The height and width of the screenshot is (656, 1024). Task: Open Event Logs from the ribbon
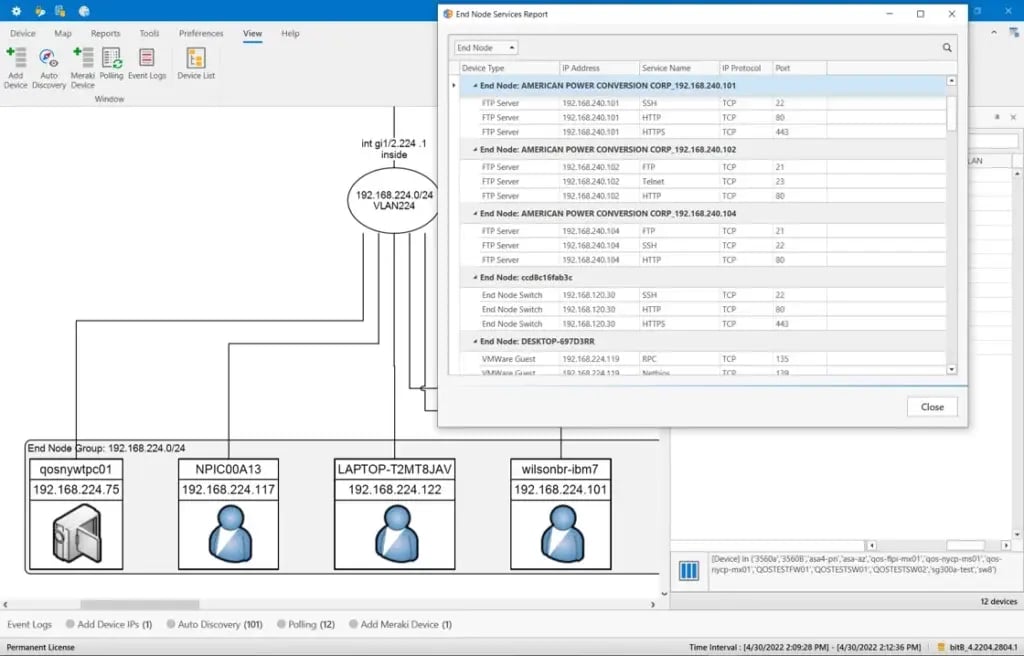pyautogui.click(x=147, y=60)
